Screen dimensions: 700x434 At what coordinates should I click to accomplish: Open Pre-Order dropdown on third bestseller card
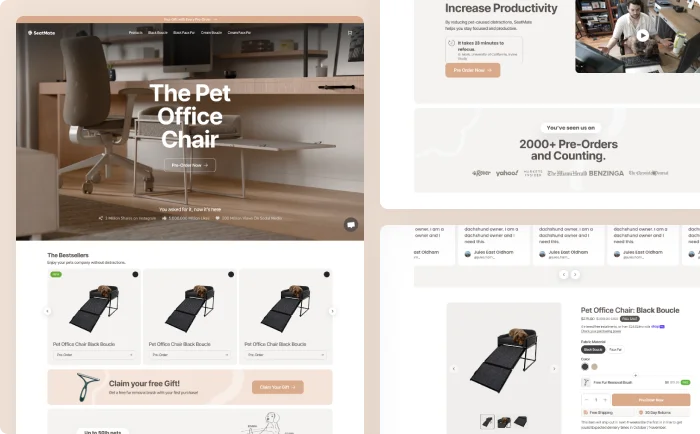click(x=285, y=355)
